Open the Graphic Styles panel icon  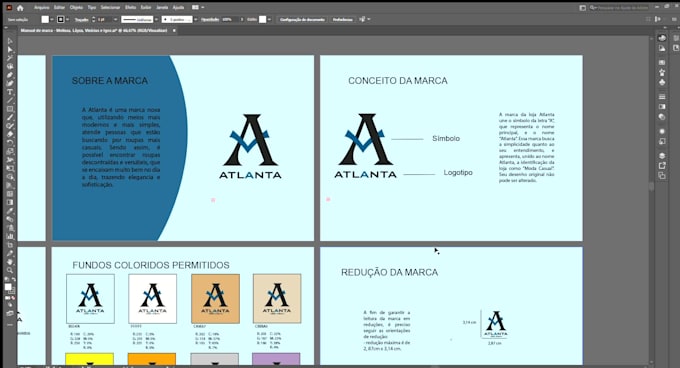pos(662,141)
